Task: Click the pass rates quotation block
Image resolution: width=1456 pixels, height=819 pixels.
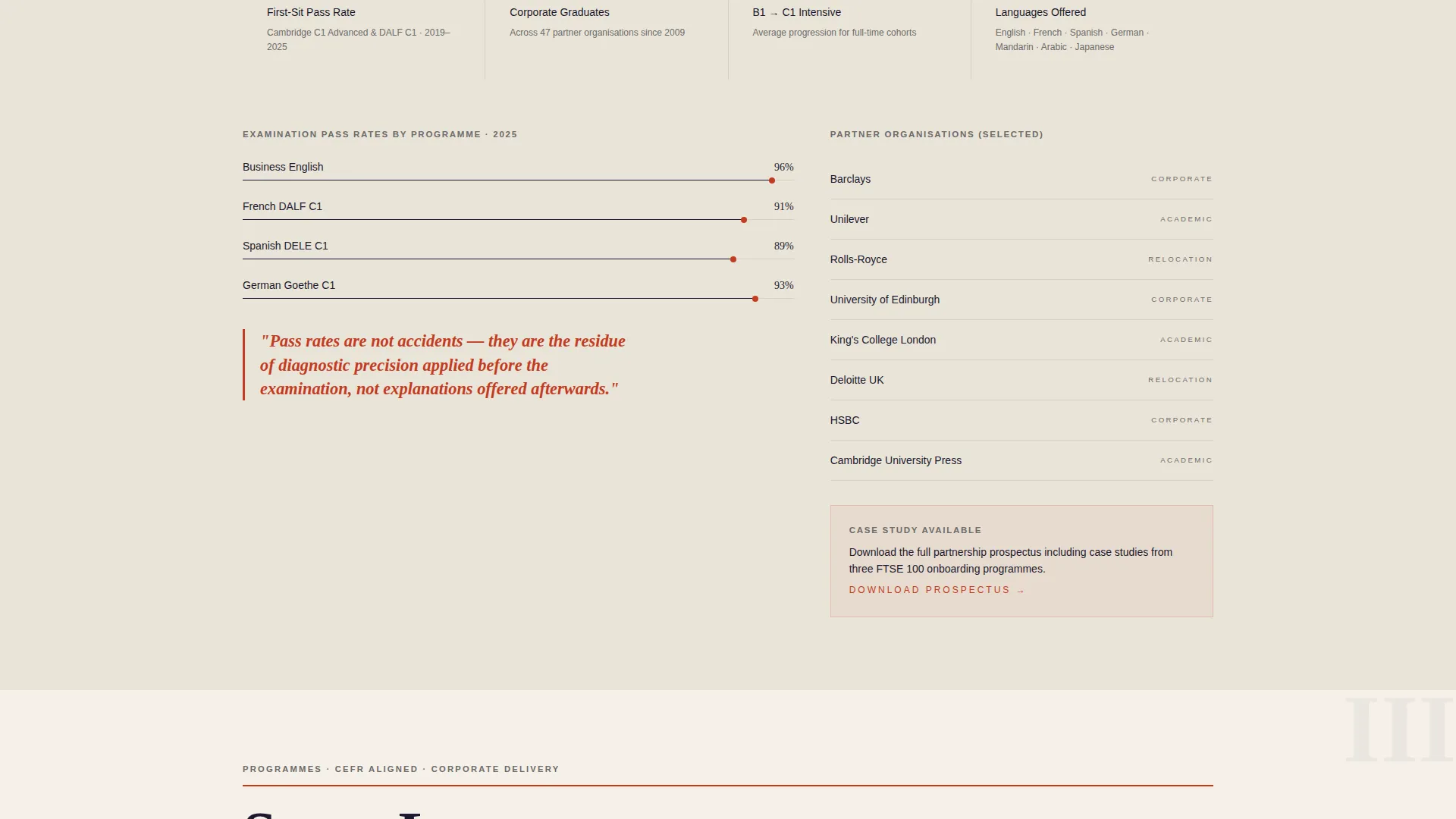Action: click(442, 365)
